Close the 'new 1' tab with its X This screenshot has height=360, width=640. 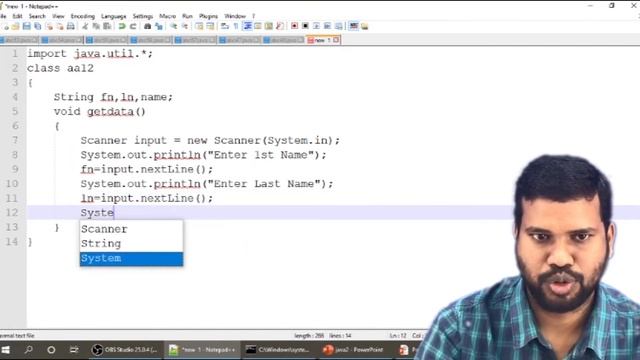(x=336, y=40)
